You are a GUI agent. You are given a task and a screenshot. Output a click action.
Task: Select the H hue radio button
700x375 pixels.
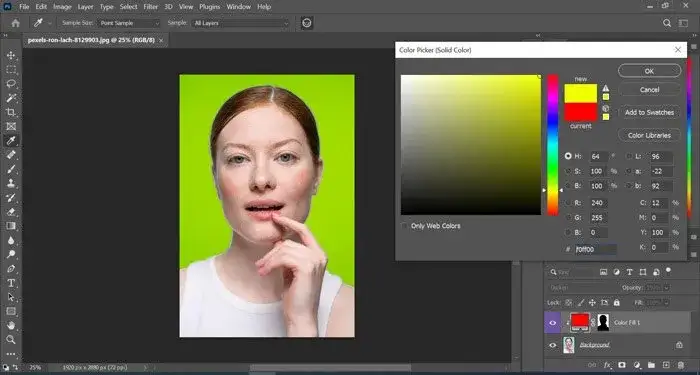[x=568, y=156]
